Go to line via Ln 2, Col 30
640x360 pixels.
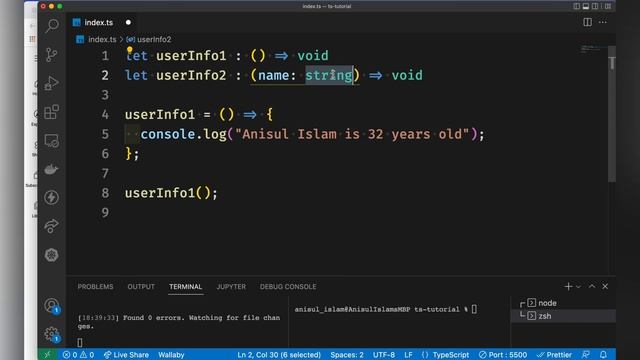pos(279,355)
